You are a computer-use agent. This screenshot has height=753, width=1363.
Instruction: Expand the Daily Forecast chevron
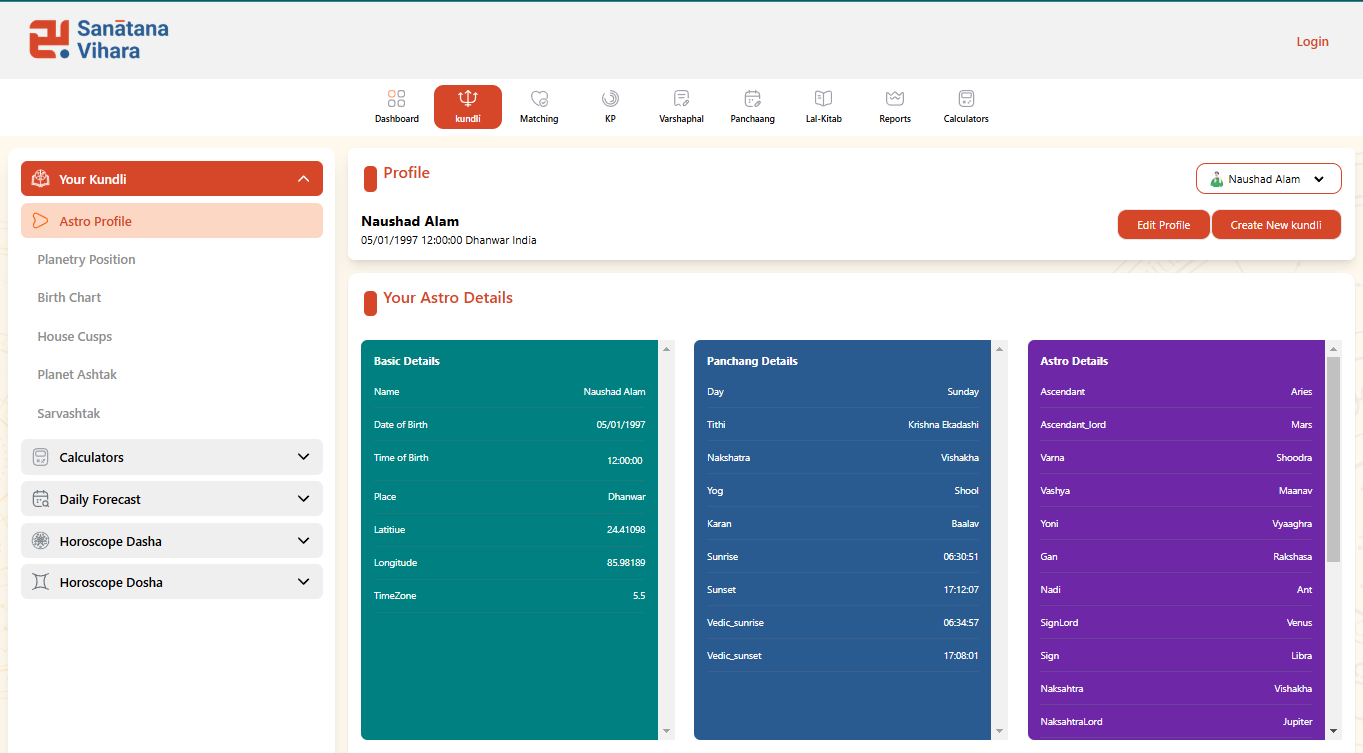pyautogui.click(x=304, y=499)
